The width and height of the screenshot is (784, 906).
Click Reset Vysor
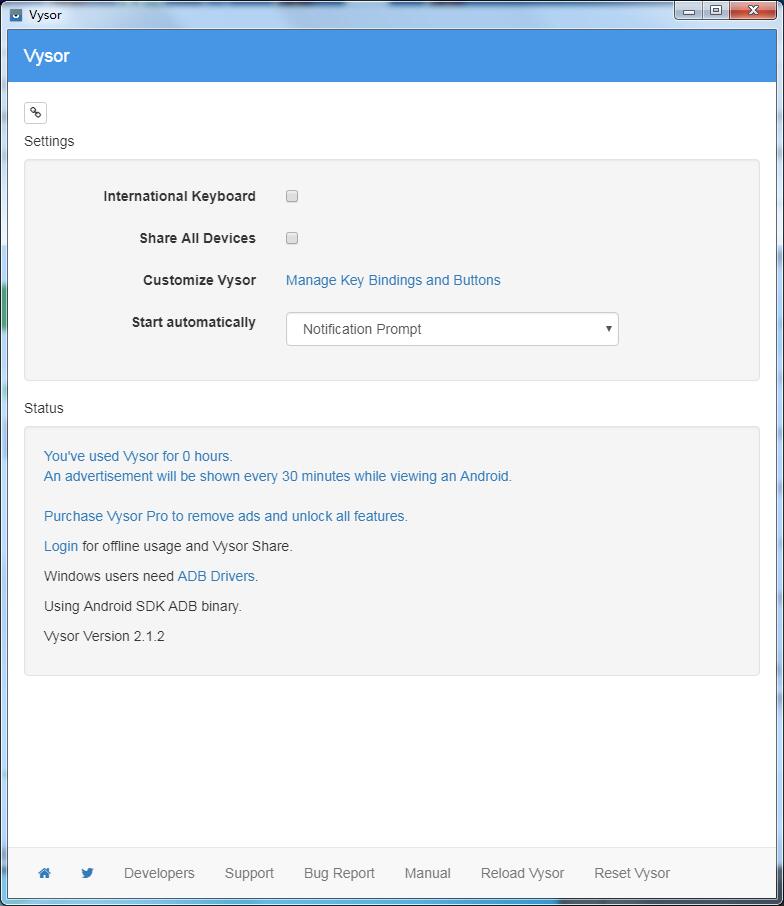(632, 873)
